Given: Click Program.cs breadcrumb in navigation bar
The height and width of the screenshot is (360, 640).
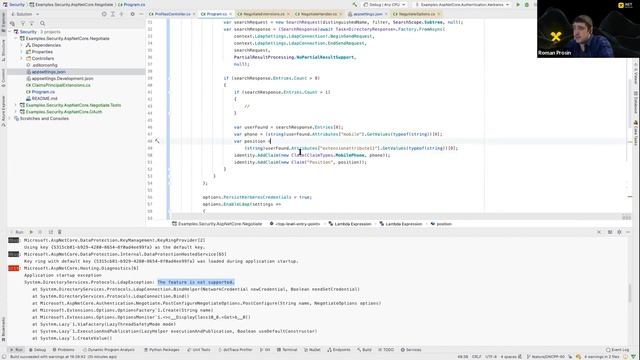Looking at the screenshot, I should pos(131,4).
